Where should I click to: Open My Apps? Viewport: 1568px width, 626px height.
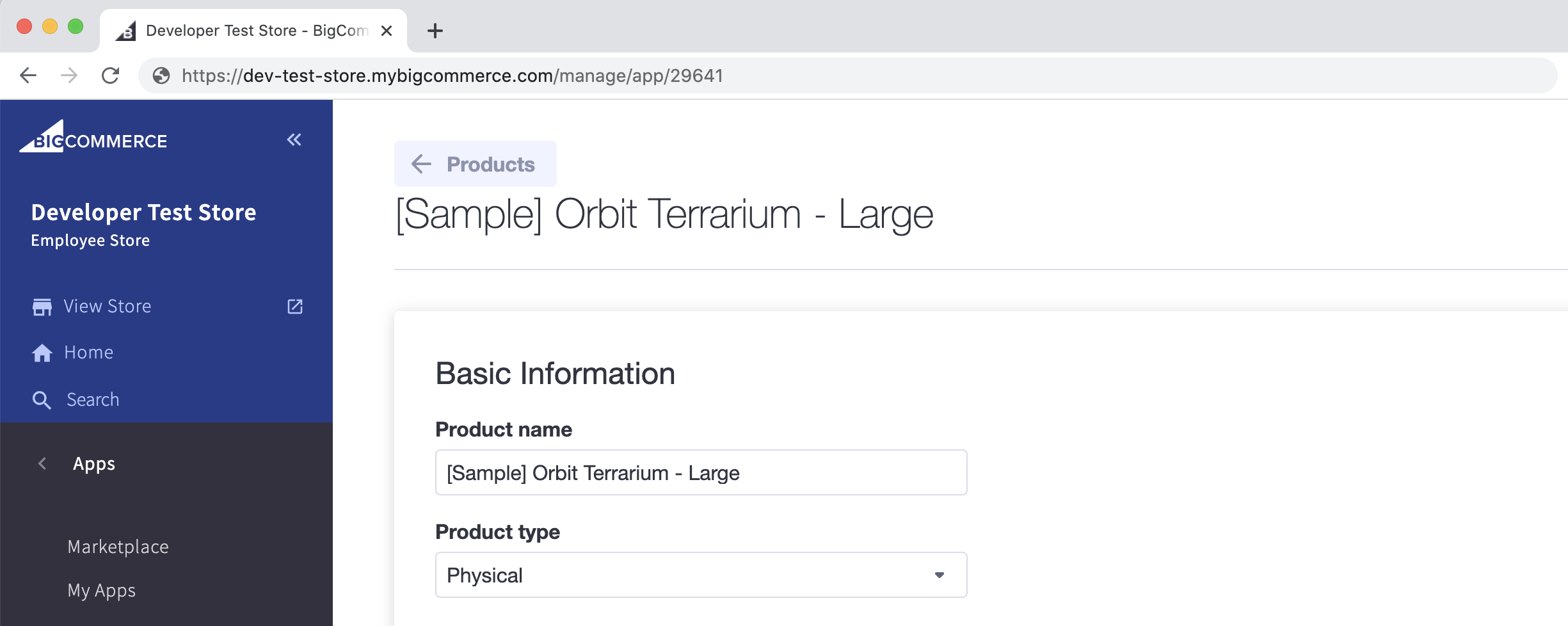tap(101, 590)
